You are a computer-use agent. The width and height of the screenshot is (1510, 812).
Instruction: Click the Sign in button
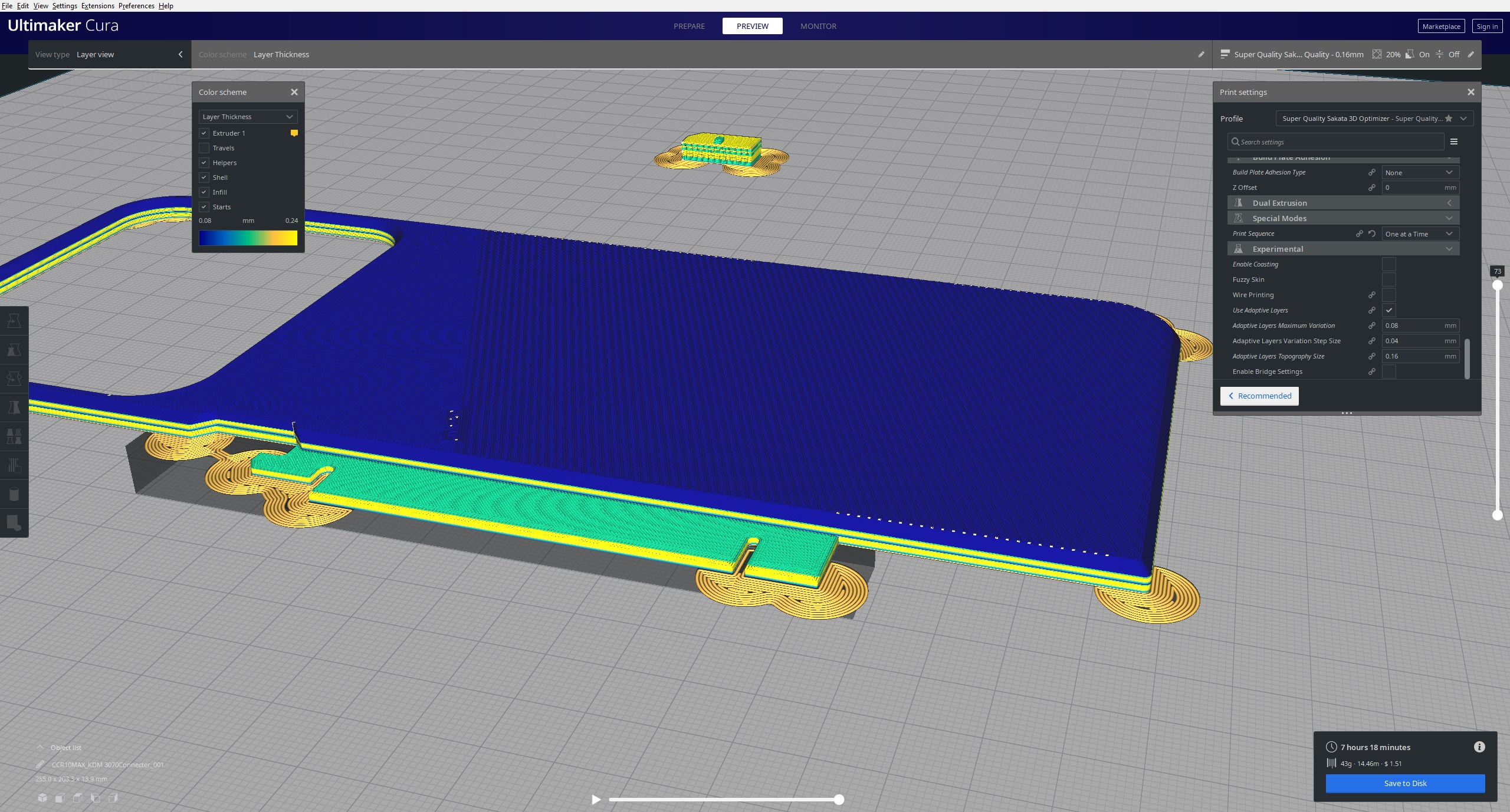(x=1487, y=26)
